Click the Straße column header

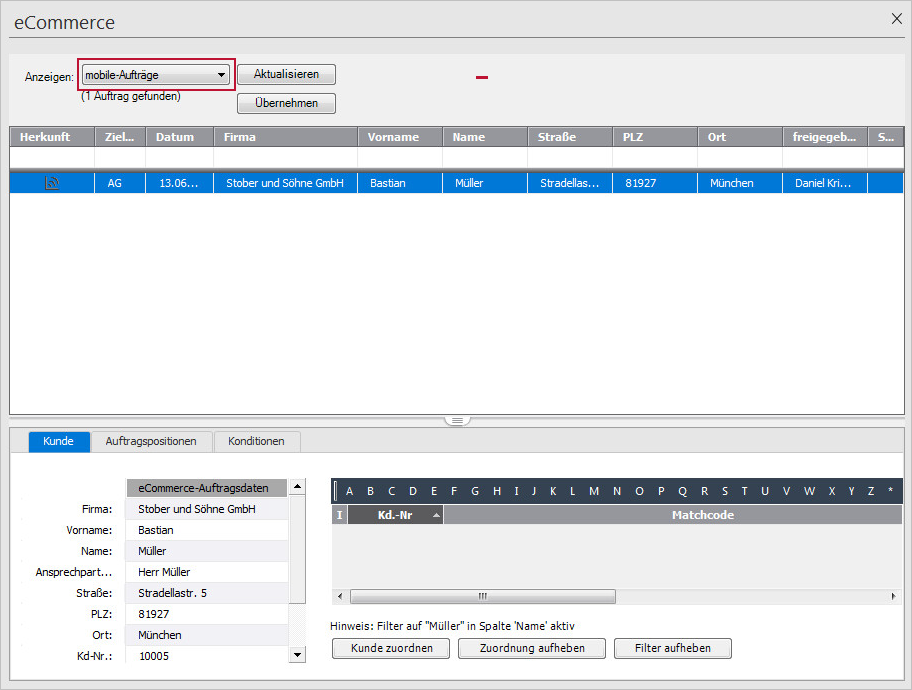click(x=570, y=137)
